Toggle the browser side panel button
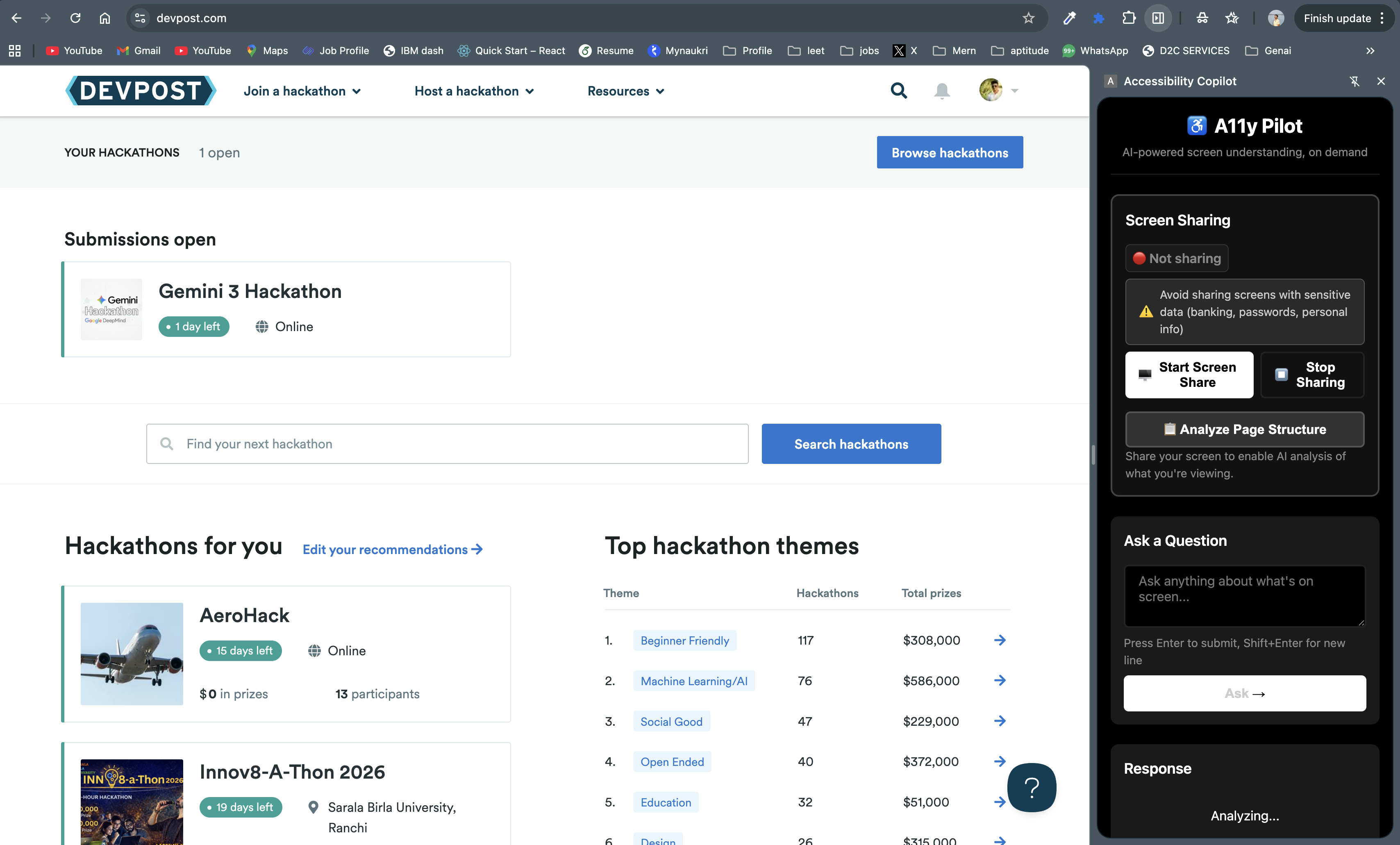1400x845 pixels. click(1158, 18)
